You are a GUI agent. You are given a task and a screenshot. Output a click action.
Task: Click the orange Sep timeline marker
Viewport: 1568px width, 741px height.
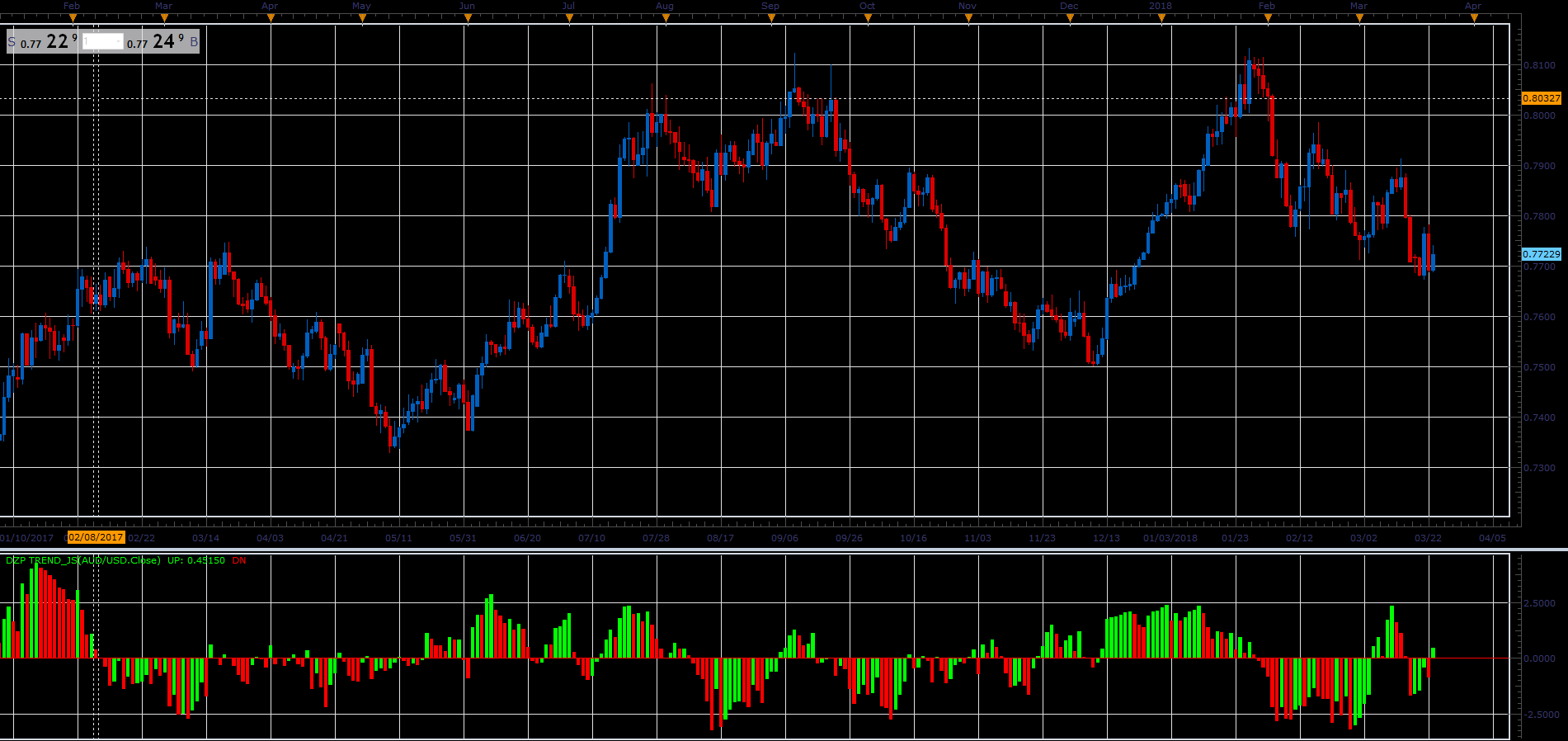click(771, 18)
